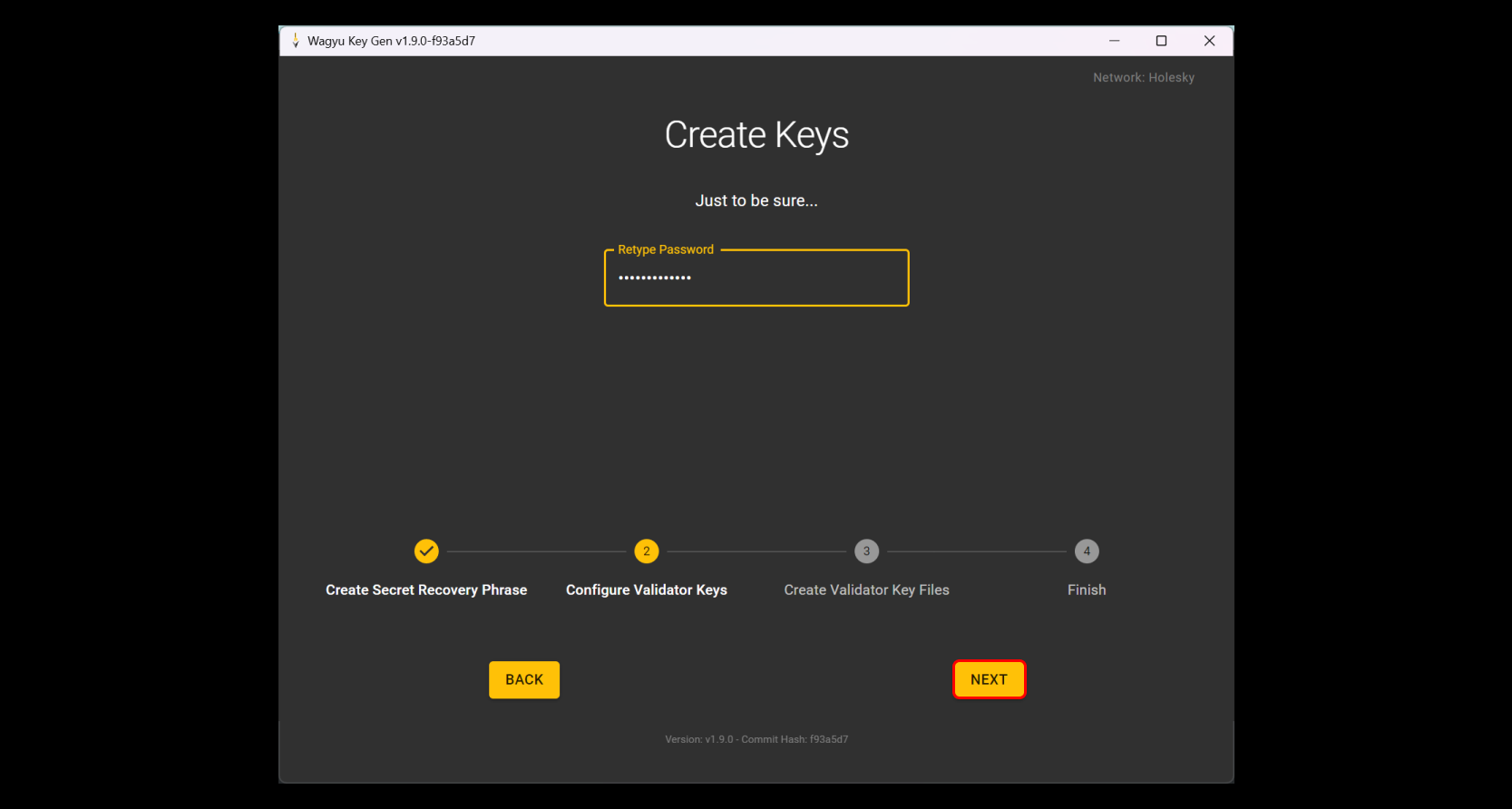
Task: Click the step 4 circle icon
Action: (x=1087, y=551)
